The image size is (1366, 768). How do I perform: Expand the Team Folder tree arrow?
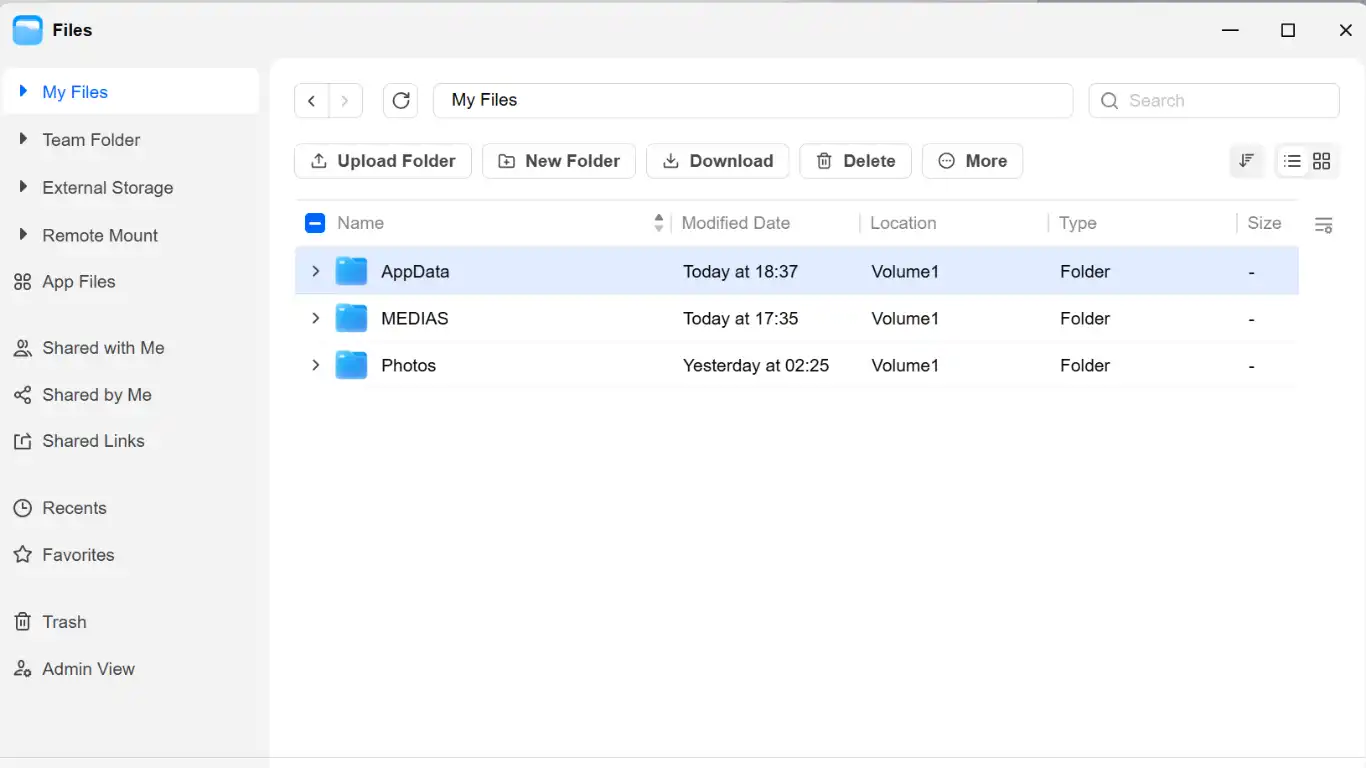pos(23,139)
